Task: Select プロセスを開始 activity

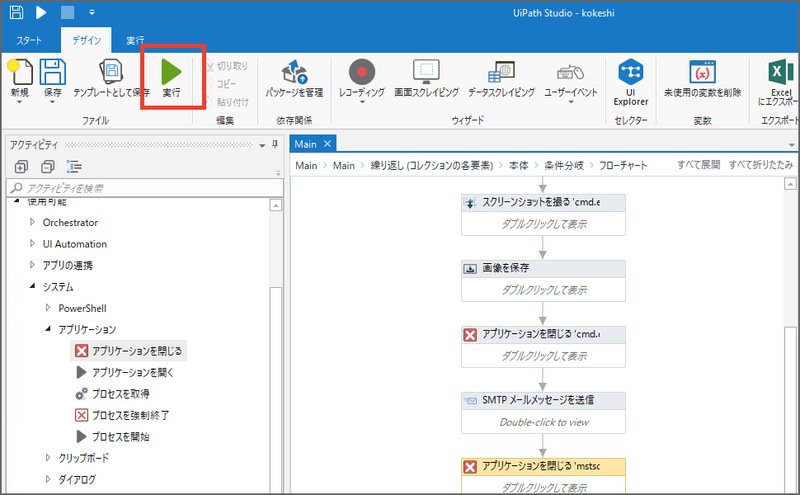Action: pos(112,437)
